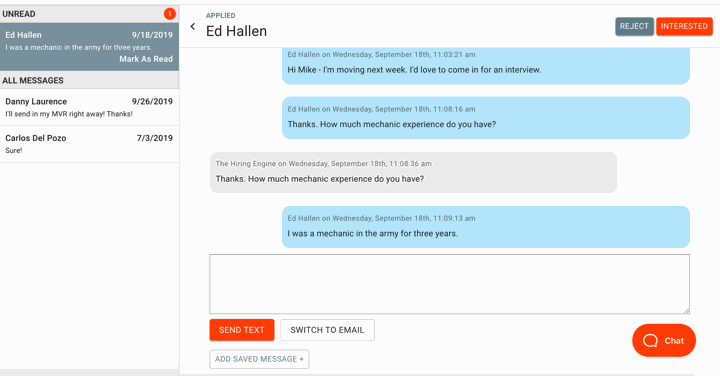720x376 pixels.
Task: Open Add Saved Message menu
Action: coord(259,359)
